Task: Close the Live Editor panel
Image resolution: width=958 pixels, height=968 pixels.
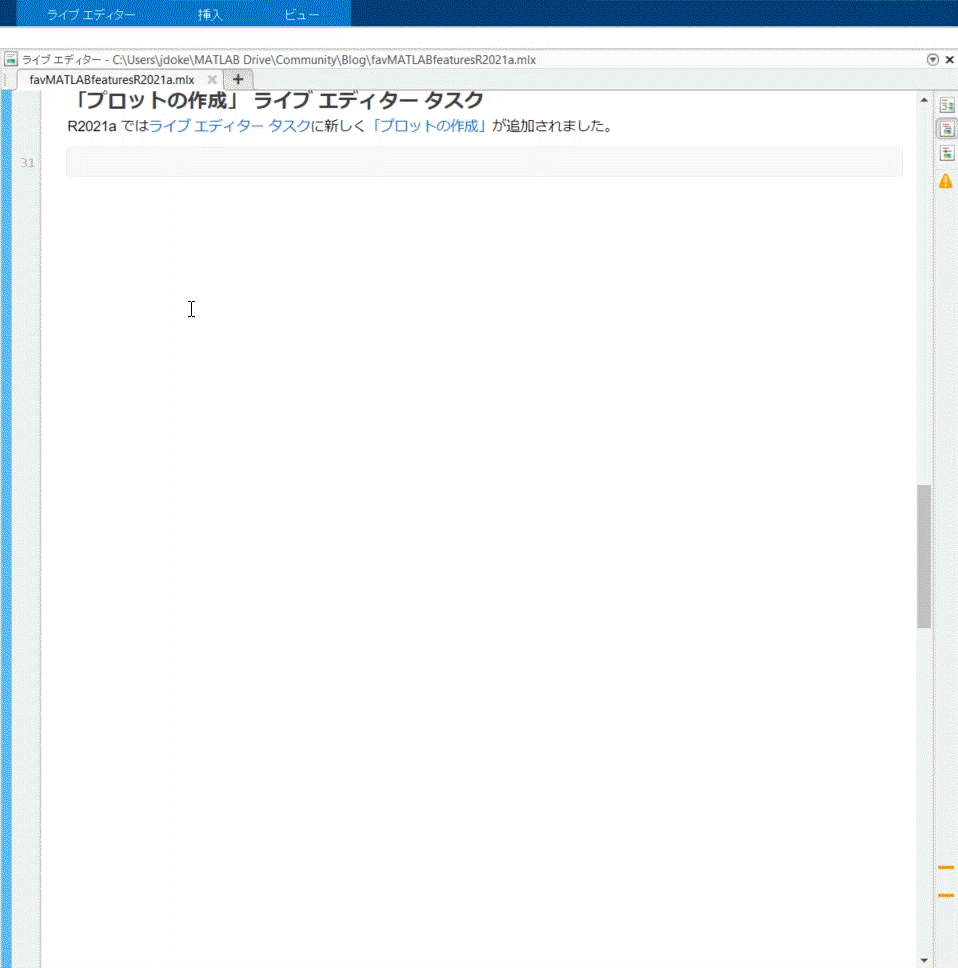Action: [x=948, y=60]
